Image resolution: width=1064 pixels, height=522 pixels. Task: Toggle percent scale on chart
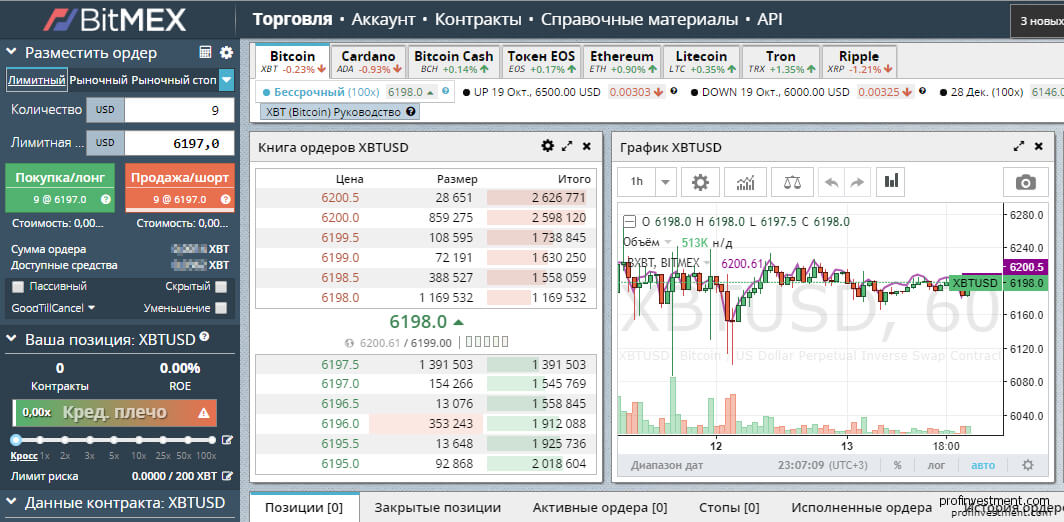[897, 465]
